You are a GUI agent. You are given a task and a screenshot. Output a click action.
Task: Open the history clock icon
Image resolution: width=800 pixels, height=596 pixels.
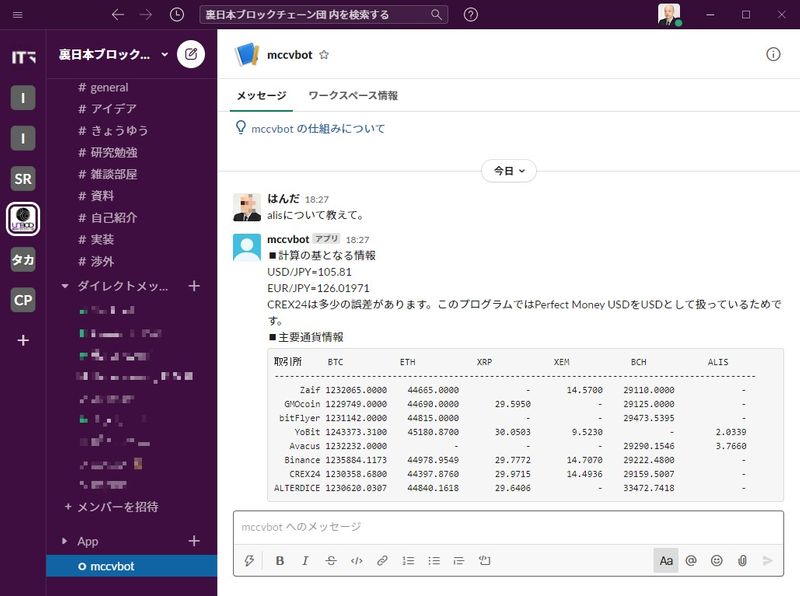177,15
